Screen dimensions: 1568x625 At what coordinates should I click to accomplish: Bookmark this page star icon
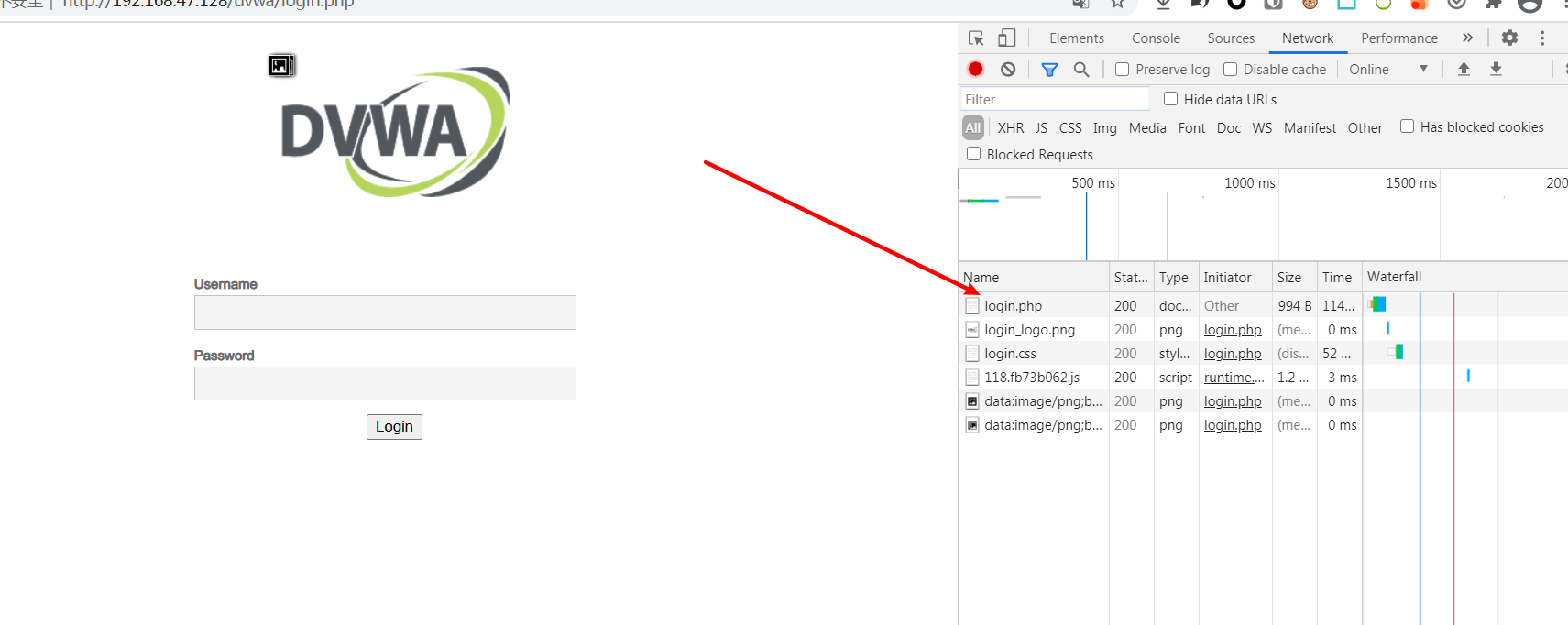pos(1117,4)
